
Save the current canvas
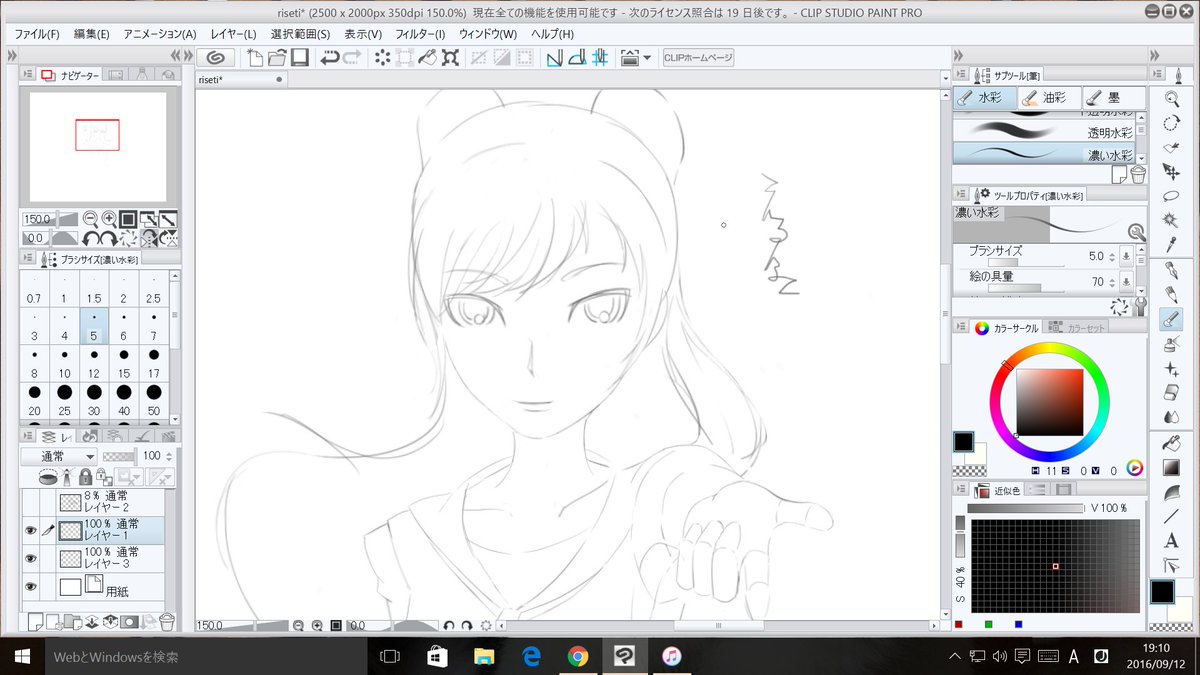coord(298,58)
